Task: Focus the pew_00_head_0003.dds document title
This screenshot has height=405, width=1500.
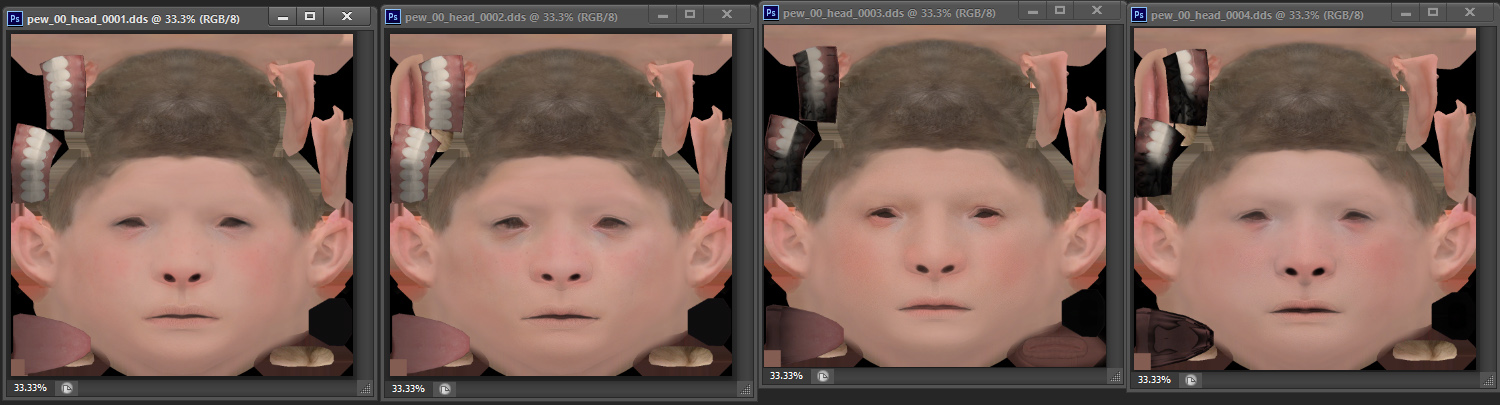Action: [x=880, y=11]
